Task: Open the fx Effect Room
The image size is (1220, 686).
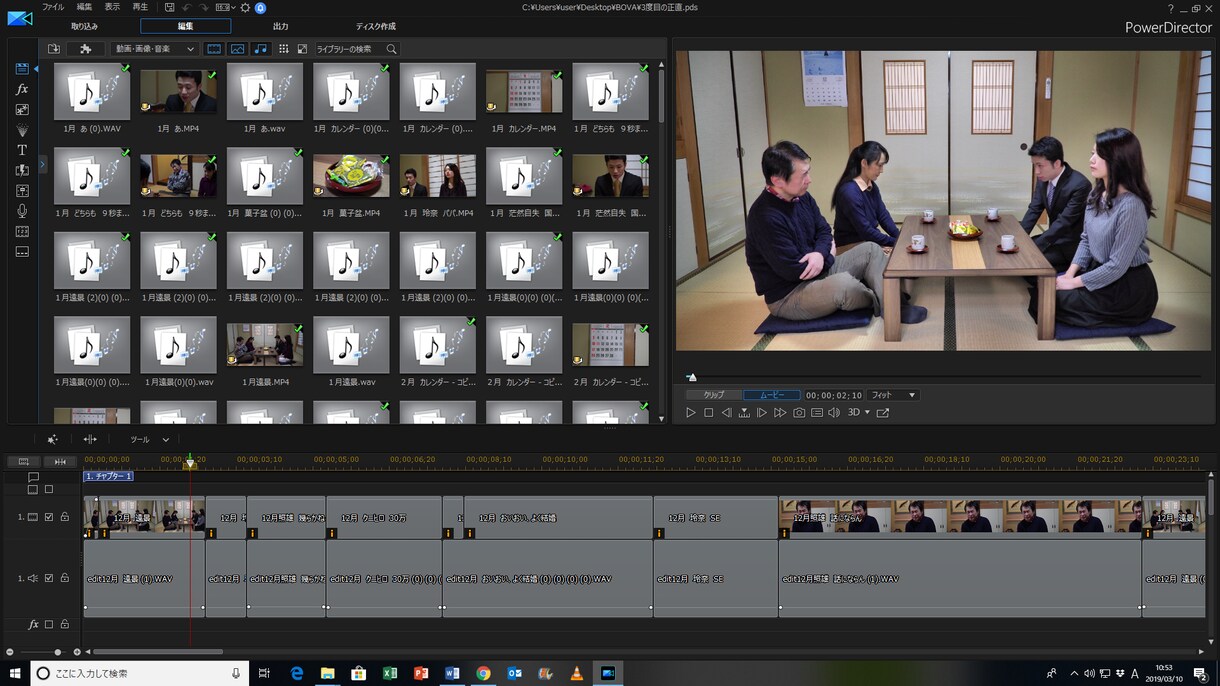Action: [x=22, y=89]
